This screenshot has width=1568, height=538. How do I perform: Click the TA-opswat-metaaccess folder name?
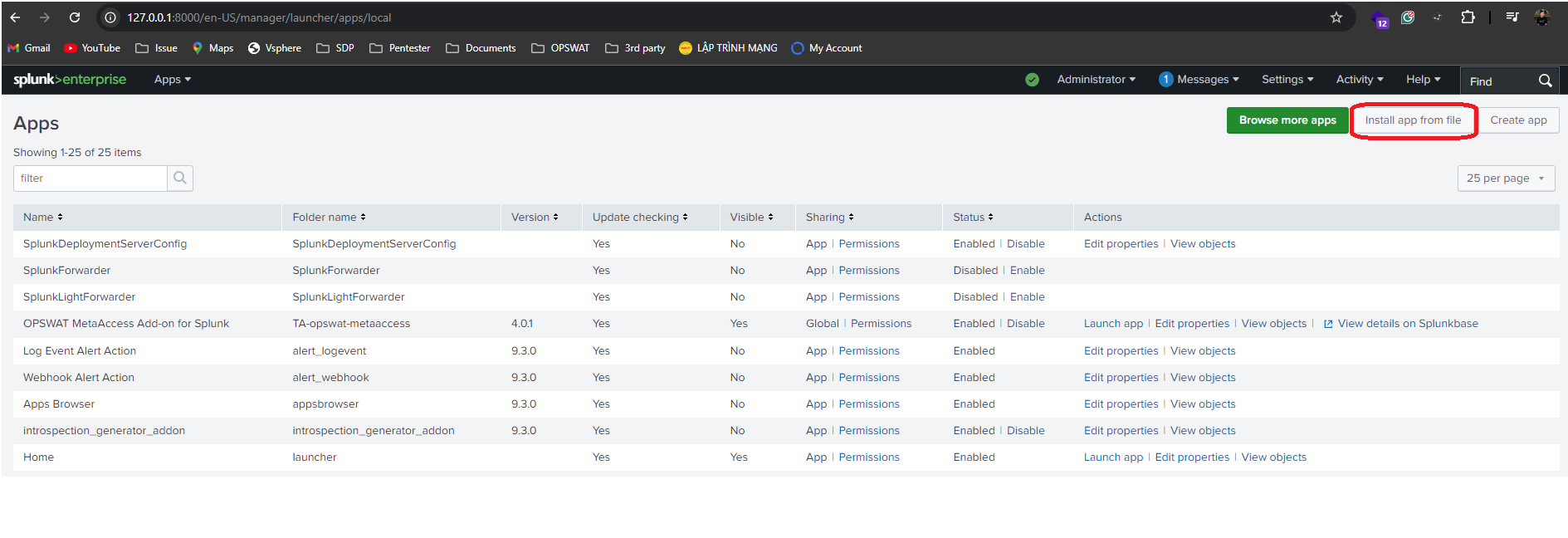pyautogui.click(x=351, y=324)
